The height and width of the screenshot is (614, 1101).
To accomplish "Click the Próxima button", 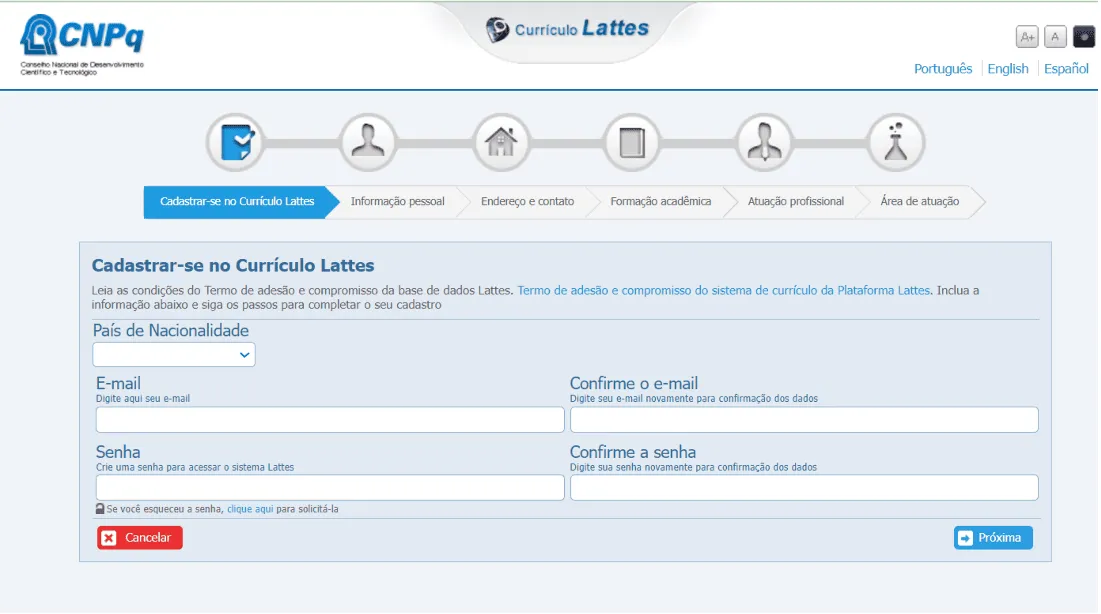I will point(993,538).
